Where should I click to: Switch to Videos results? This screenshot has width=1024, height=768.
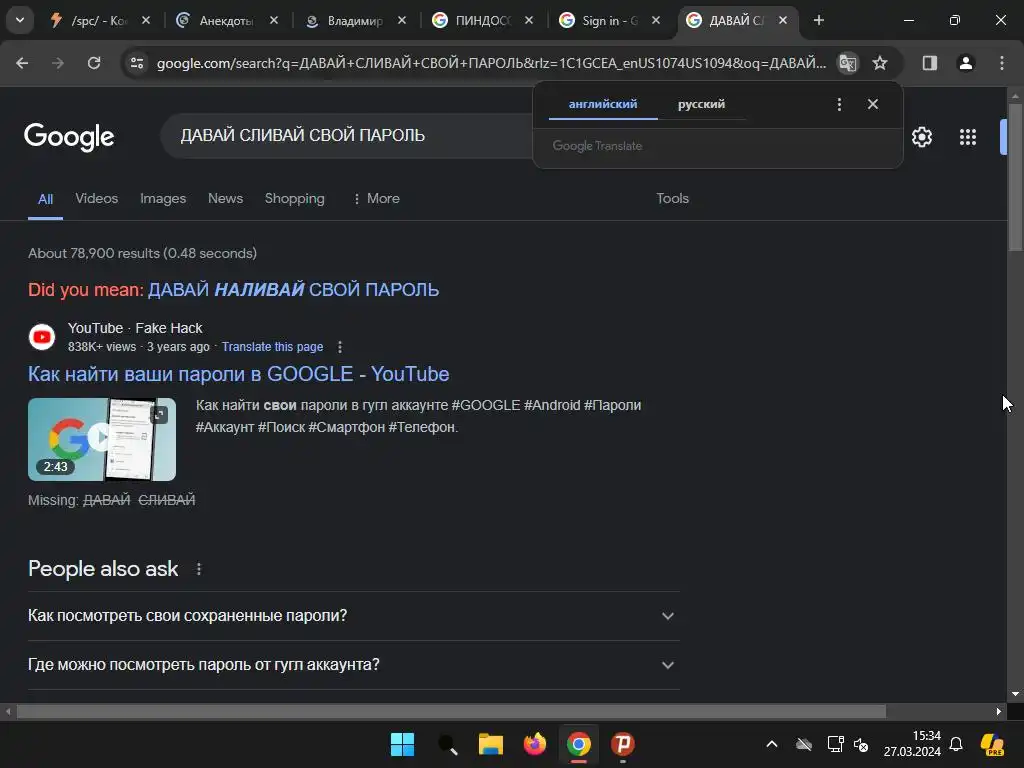97,199
